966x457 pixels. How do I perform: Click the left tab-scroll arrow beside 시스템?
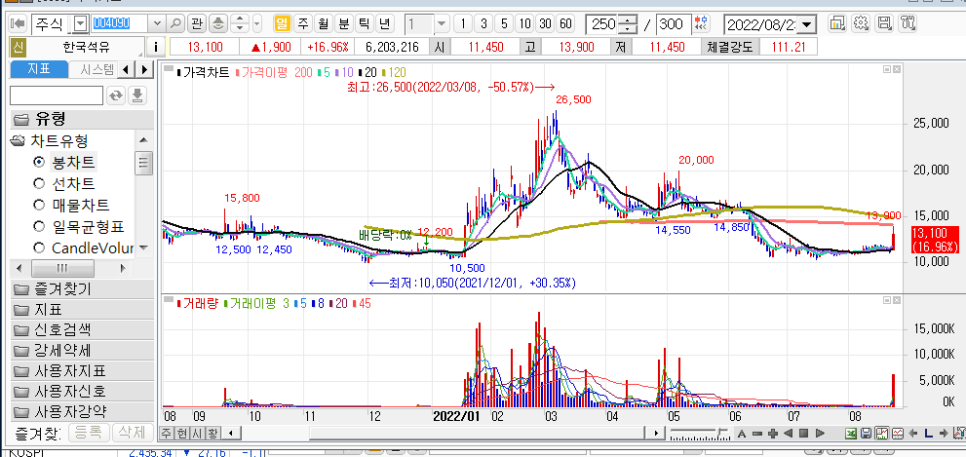[127, 69]
